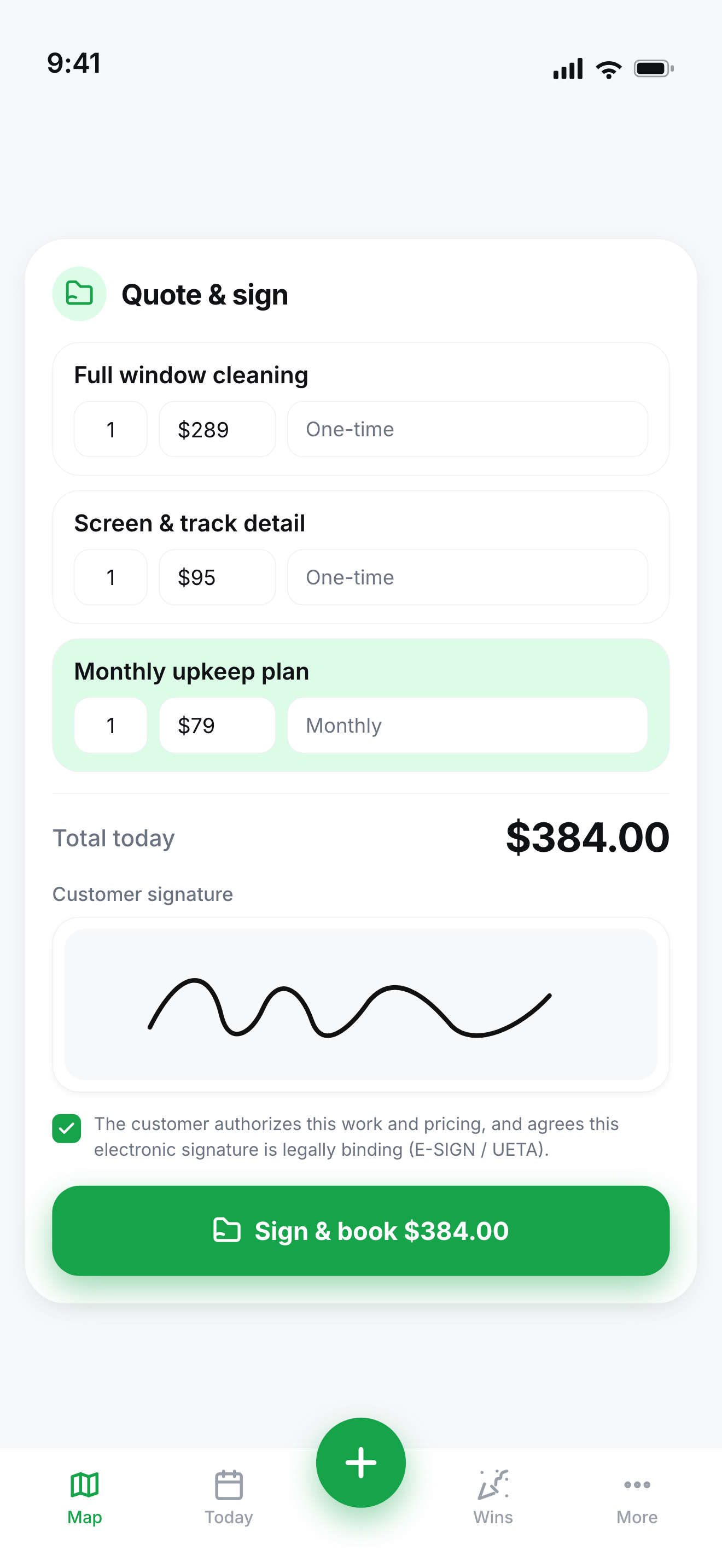Edit the $95 price field
The width and height of the screenshot is (722, 1568).
tap(217, 577)
